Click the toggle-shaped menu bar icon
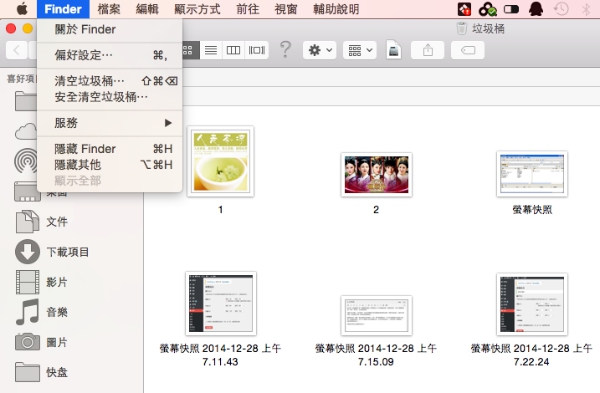Screen dimensions: 600x393 511,9
